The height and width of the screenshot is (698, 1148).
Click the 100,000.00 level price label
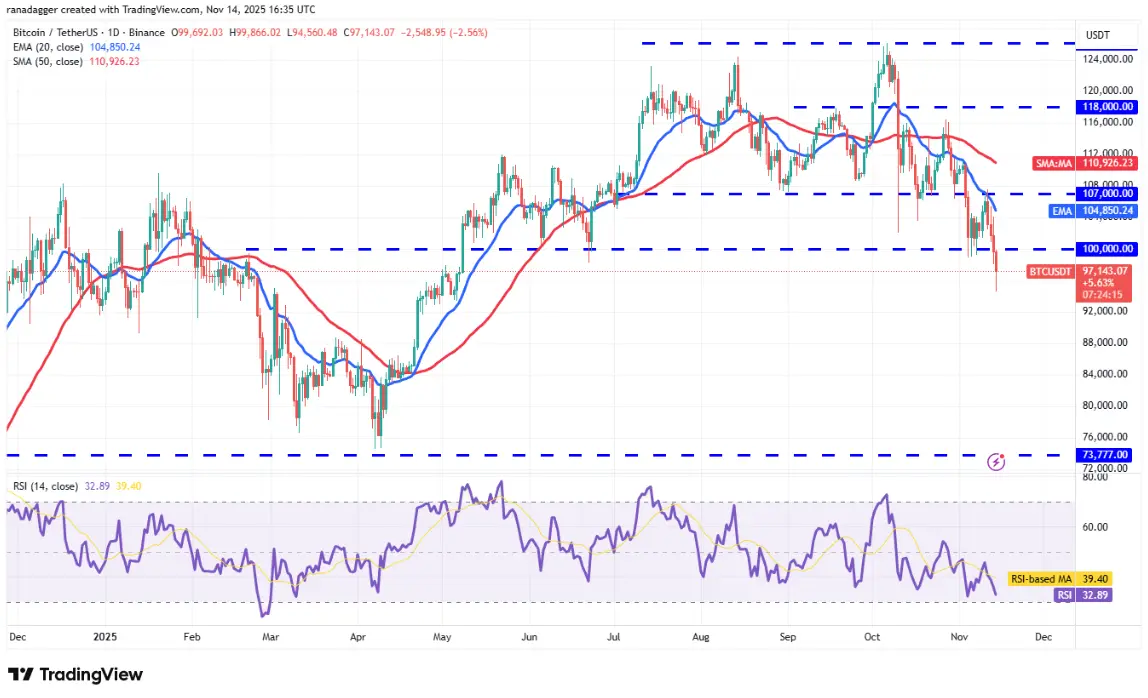click(x=1107, y=249)
